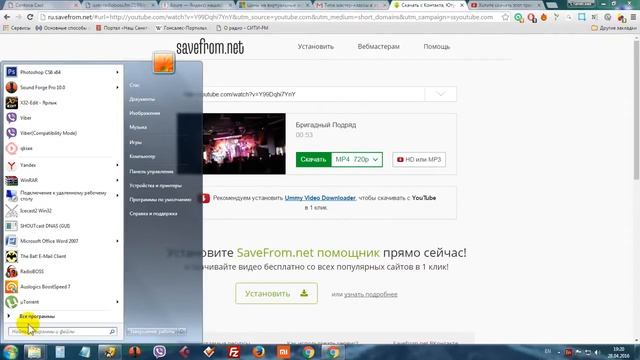This screenshot has height=360, width=640.
Task: Expand uTorrent jump list arrow
Action: [117, 302]
